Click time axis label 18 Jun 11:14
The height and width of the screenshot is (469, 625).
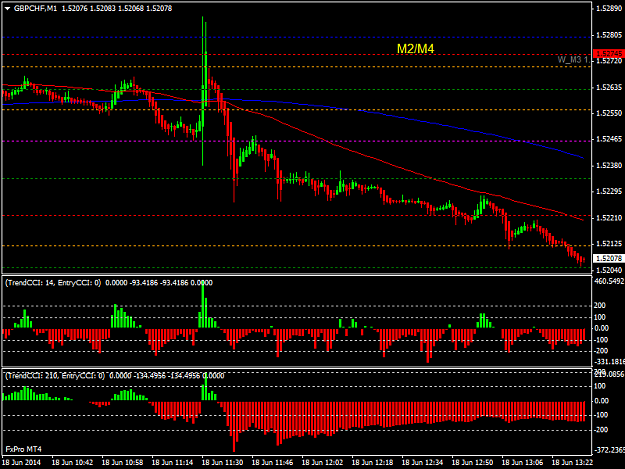pyautogui.click(x=173, y=463)
